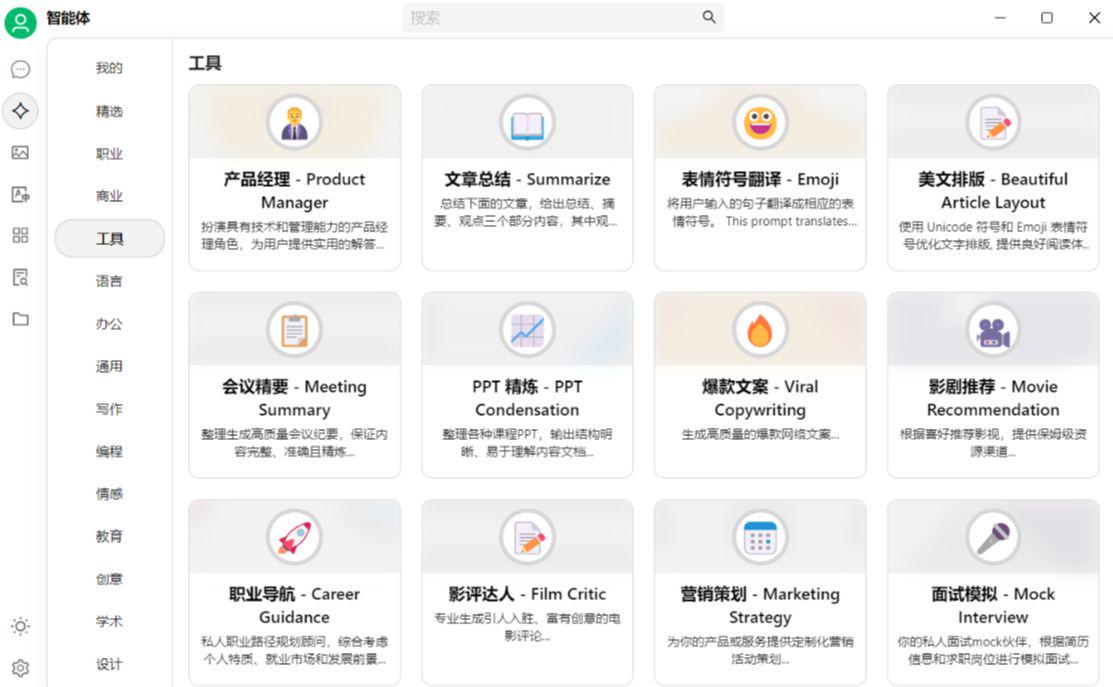The width and height of the screenshot is (1113, 687).
Task: Open the folder icon in the sidebar
Action: 20,318
